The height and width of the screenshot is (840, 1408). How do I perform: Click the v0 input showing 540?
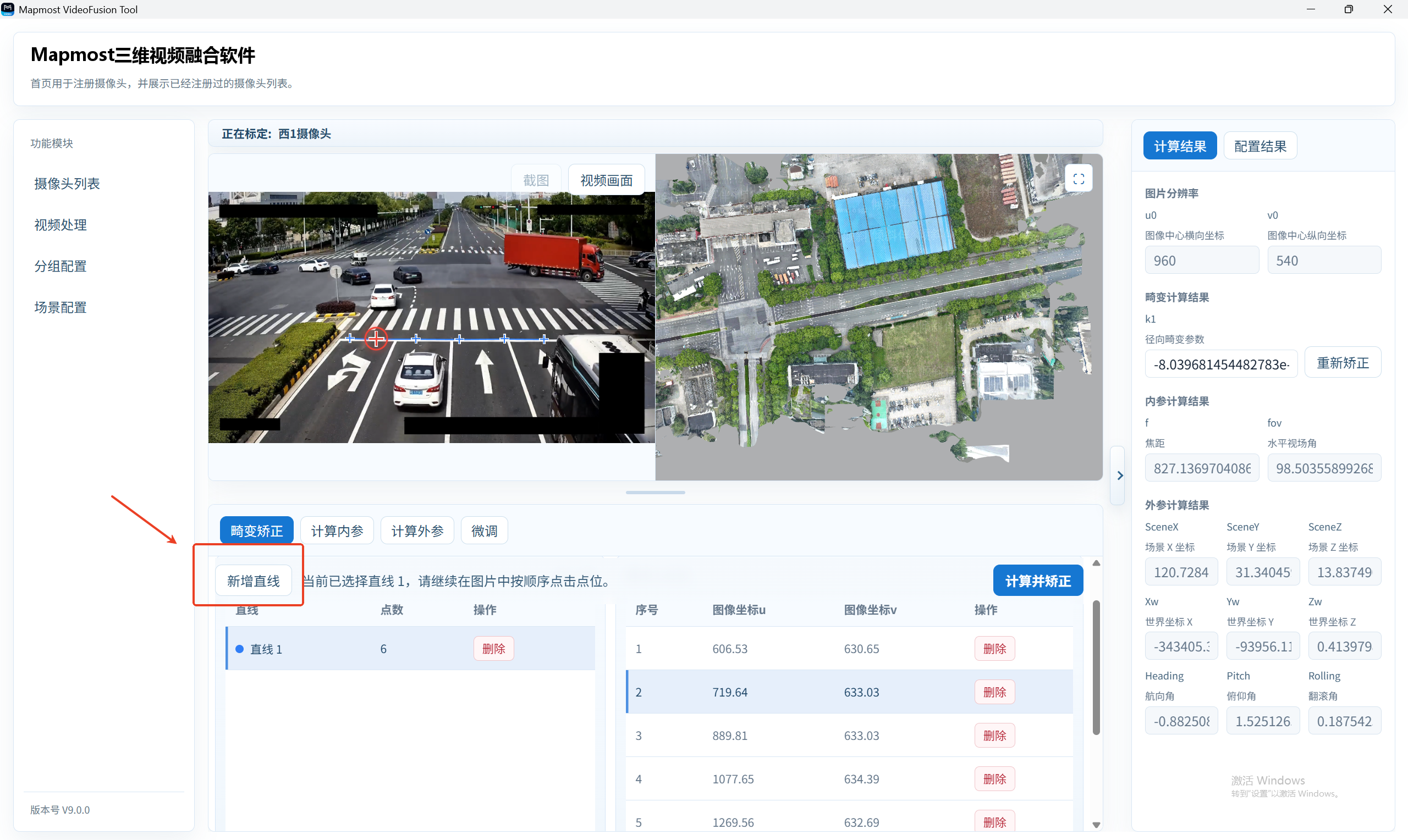point(1324,261)
